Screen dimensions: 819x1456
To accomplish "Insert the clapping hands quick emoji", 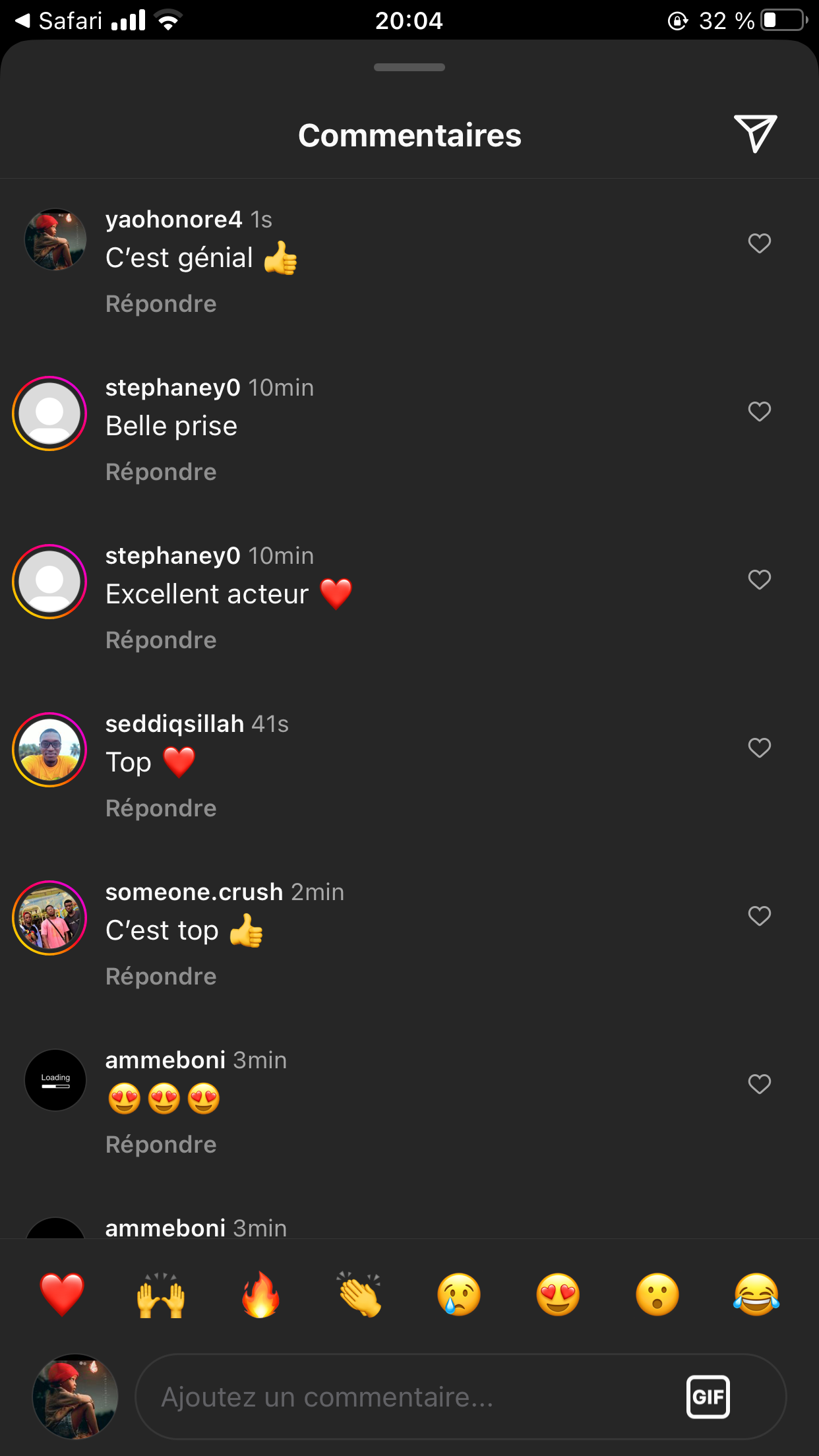I will (359, 1294).
